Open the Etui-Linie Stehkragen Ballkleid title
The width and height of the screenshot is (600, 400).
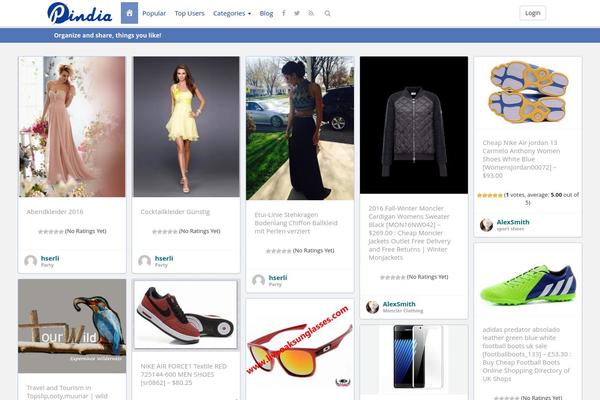[296, 223]
